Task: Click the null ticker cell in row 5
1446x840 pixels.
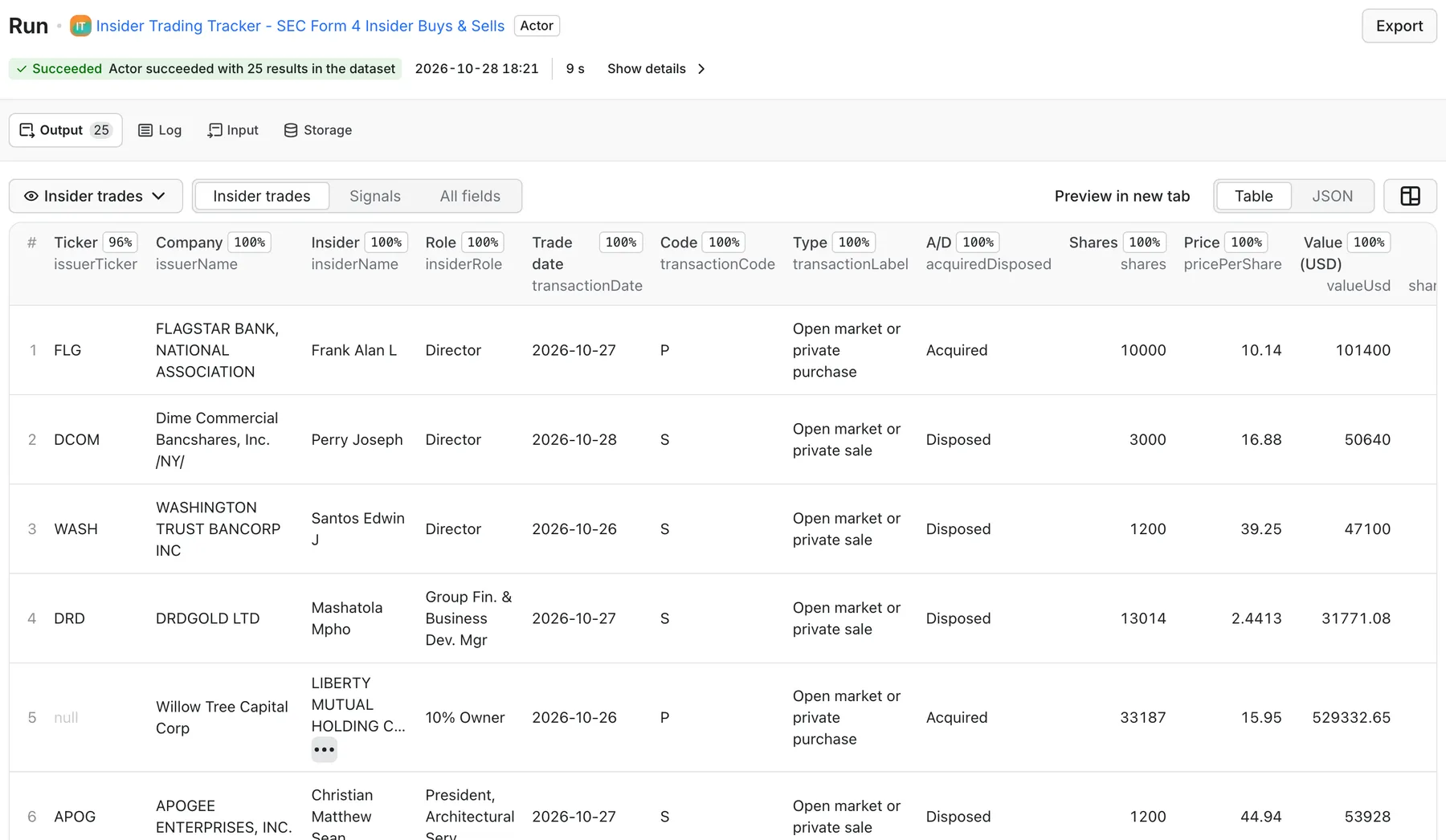Action: (x=66, y=717)
